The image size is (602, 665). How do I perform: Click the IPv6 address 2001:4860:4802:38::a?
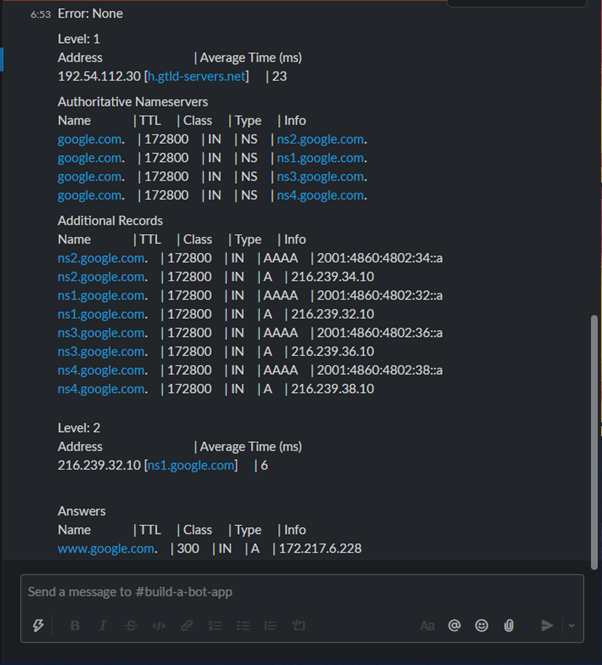point(380,370)
